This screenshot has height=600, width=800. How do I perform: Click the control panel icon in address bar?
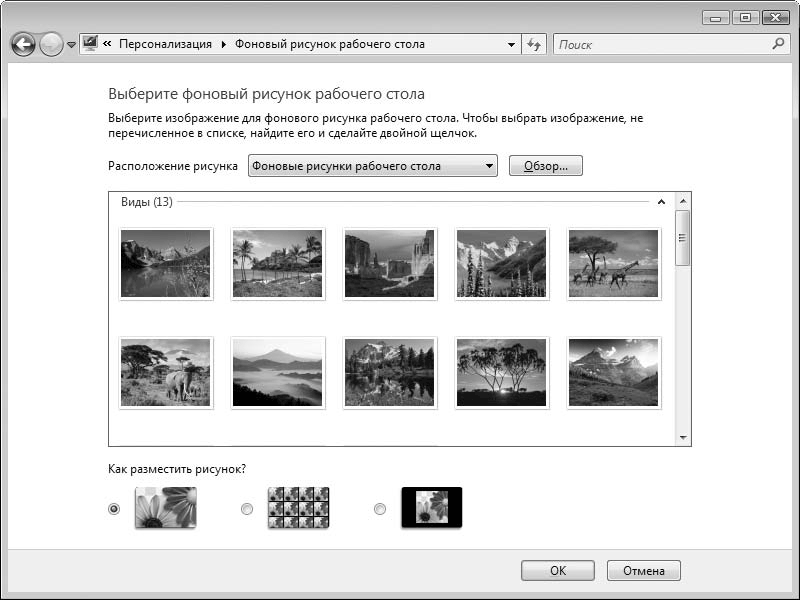pyautogui.click(x=90, y=43)
